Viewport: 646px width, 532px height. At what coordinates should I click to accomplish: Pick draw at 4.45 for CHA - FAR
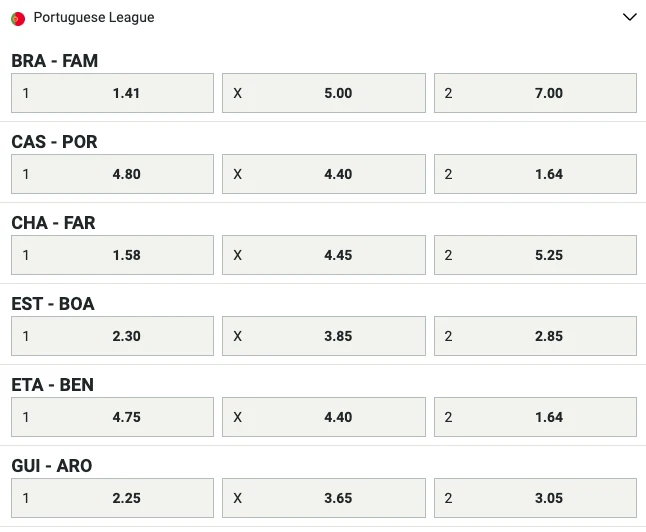click(x=323, y=255)
